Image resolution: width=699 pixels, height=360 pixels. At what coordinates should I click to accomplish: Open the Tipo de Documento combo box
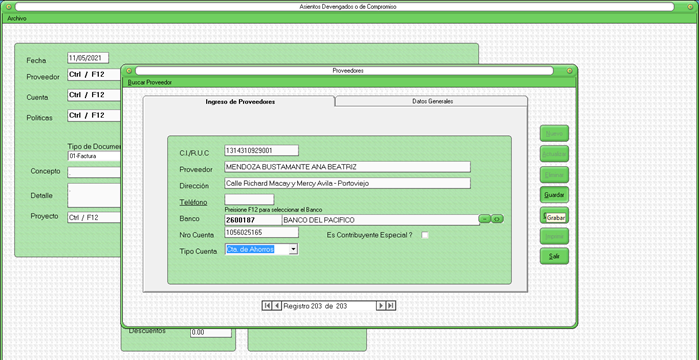94,156
